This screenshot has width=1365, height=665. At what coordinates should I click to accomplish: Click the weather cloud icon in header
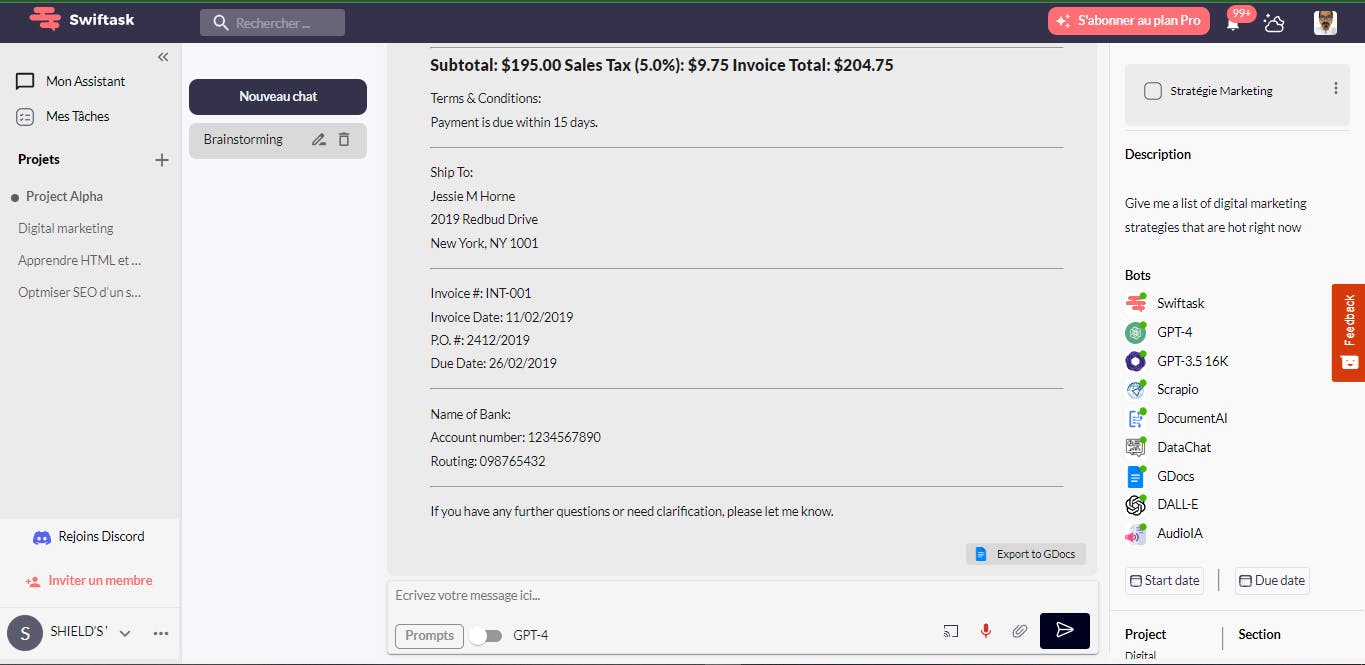1274,22
